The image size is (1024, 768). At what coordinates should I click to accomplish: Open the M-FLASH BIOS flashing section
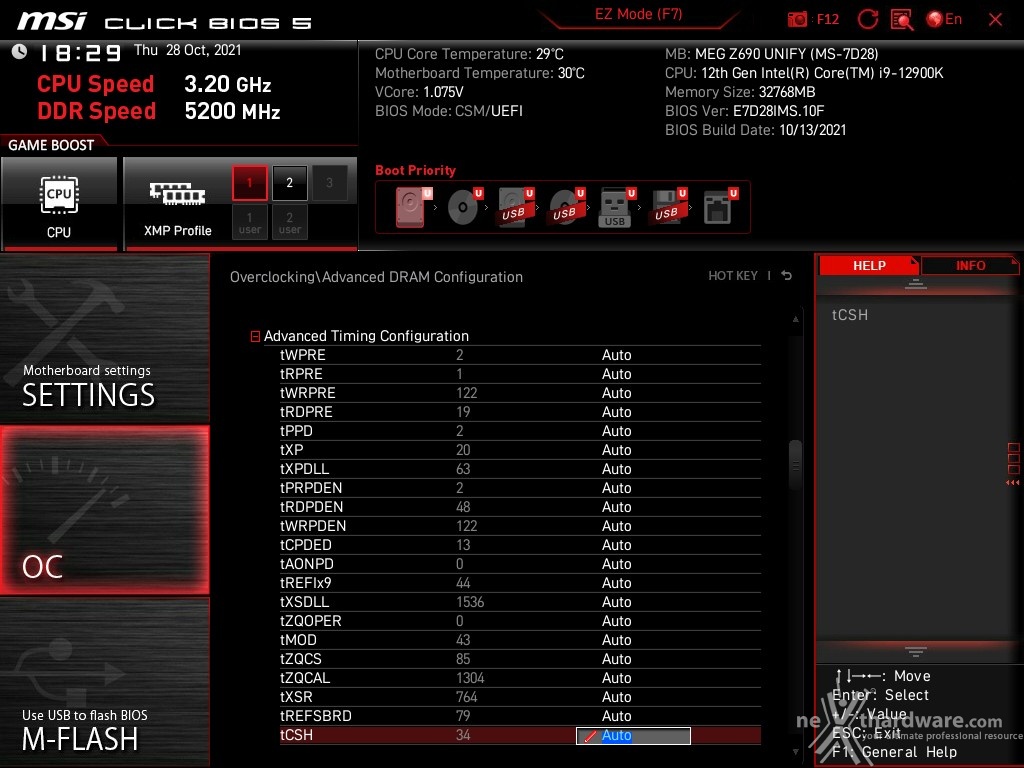(104, 682)
